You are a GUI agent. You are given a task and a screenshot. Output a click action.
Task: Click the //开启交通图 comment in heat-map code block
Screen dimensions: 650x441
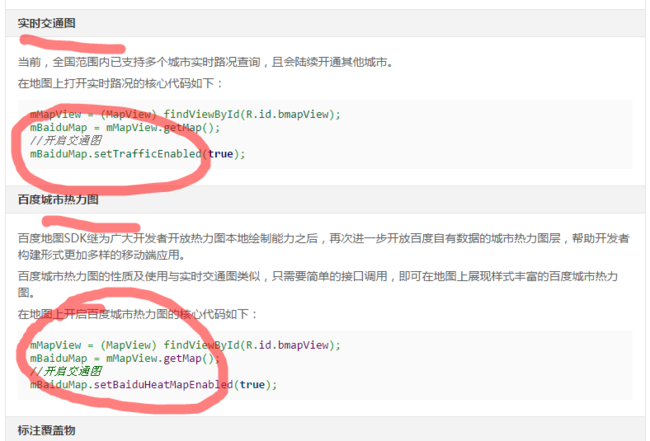pos(66,371)
